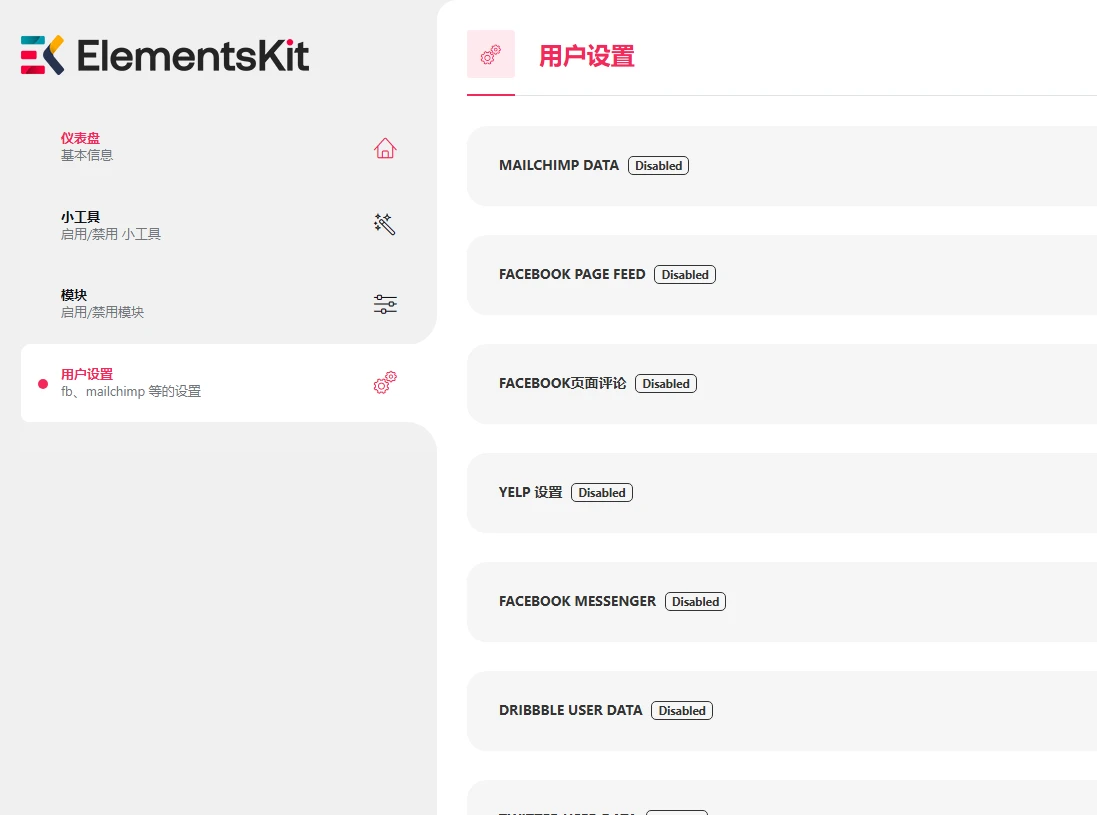This screenshot has height=815, width=1097.
Task: Click the magic wand icon beside 小工具
Action: [385, 224]
